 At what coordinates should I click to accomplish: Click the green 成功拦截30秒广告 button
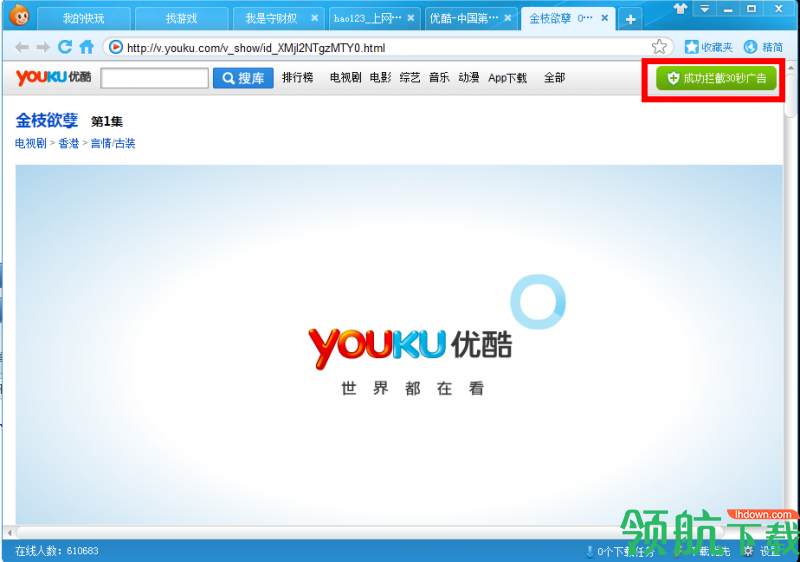(716, 78)
